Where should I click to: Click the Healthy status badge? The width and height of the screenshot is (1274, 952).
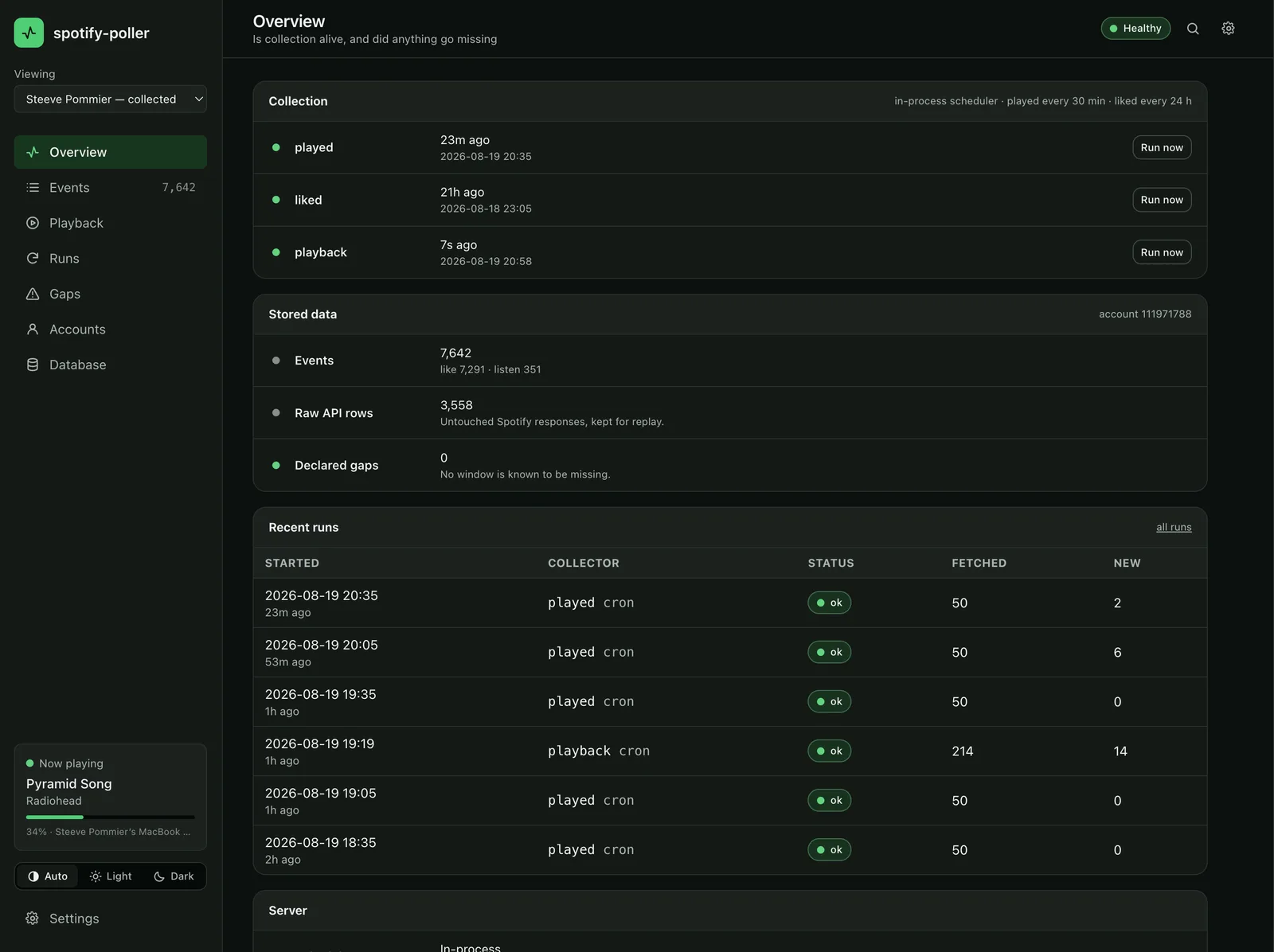click(x=1135, y=29)
